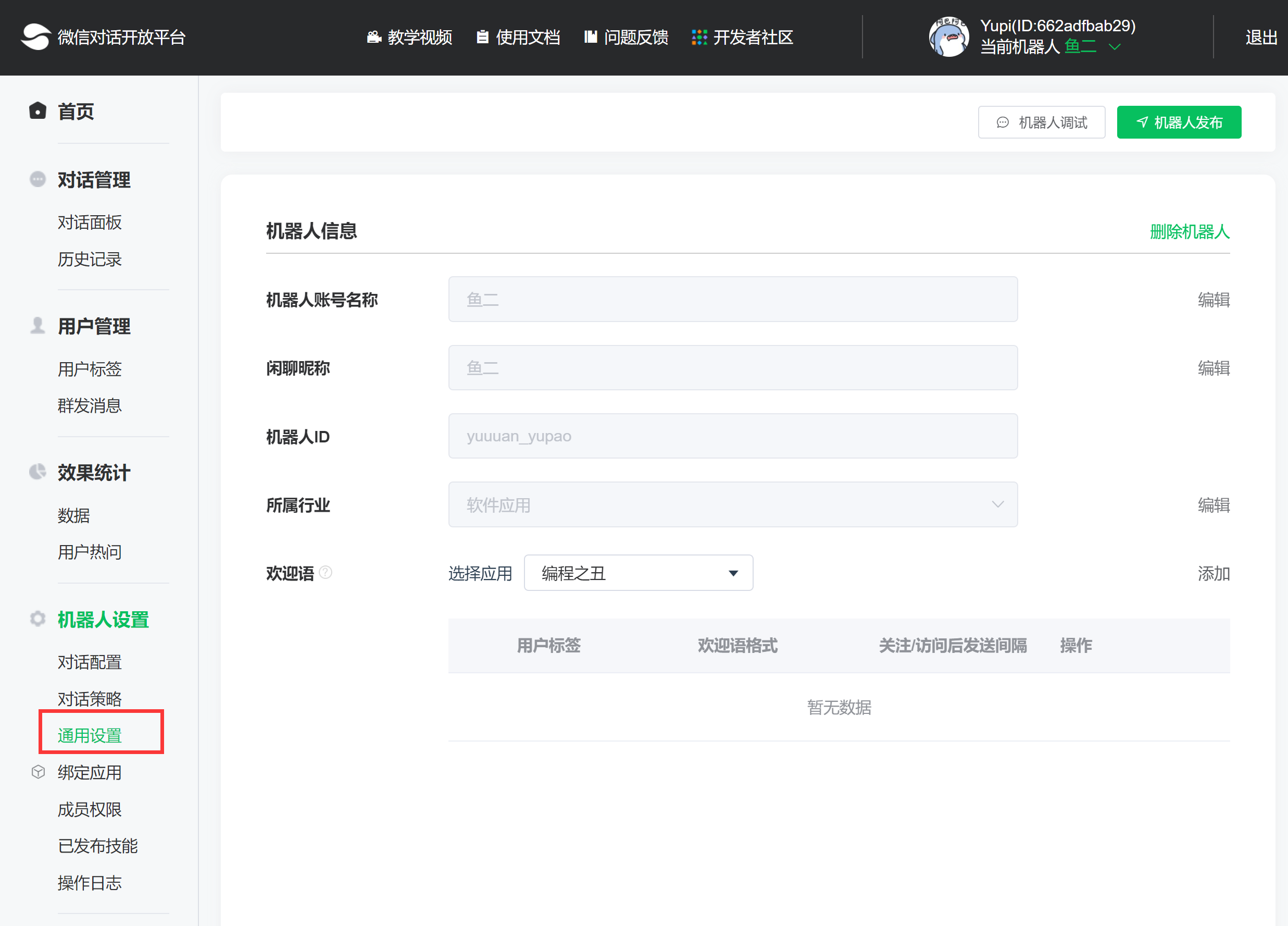Expand the current robot 鱼二 switcher chevron
This screenshot has width=1288, height=926.
coord(1115,47)
